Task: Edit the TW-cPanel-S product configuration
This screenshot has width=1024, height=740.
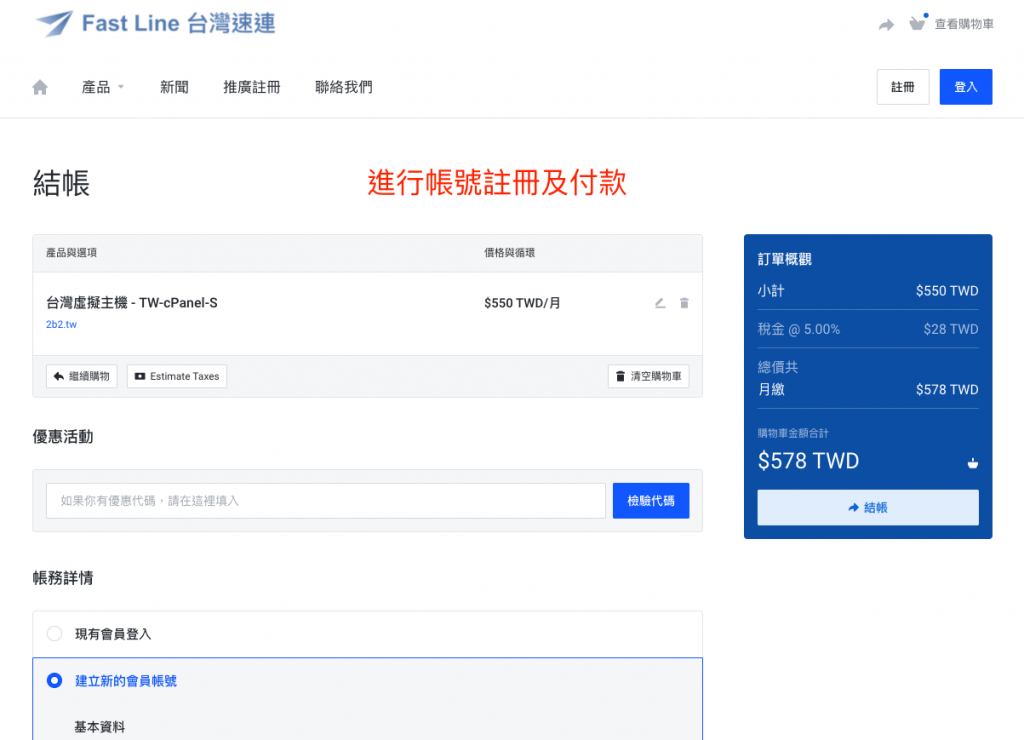Action: 660,303
